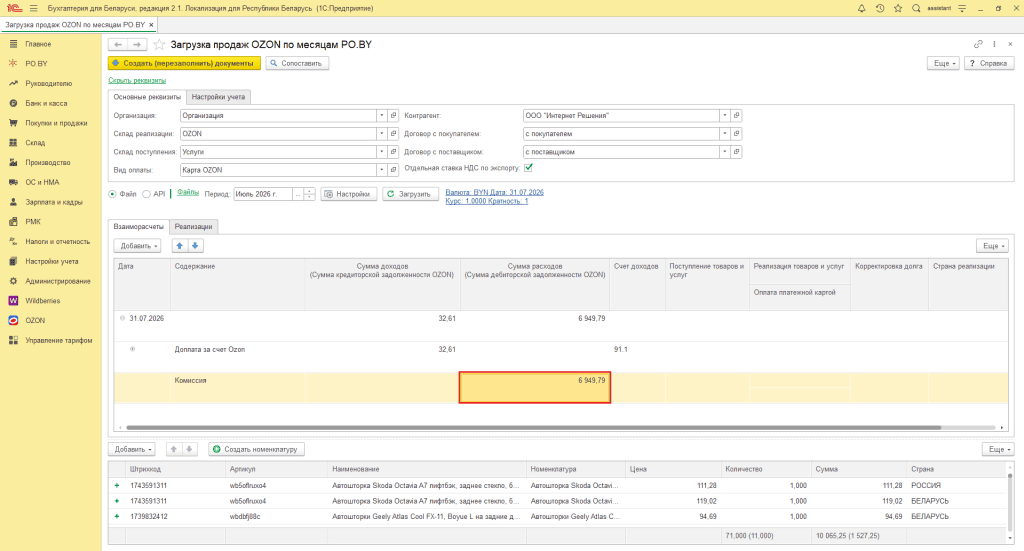Screen dimensions: 1024x551
Task: Copy link to this form
Action: [x=978, y=44]
